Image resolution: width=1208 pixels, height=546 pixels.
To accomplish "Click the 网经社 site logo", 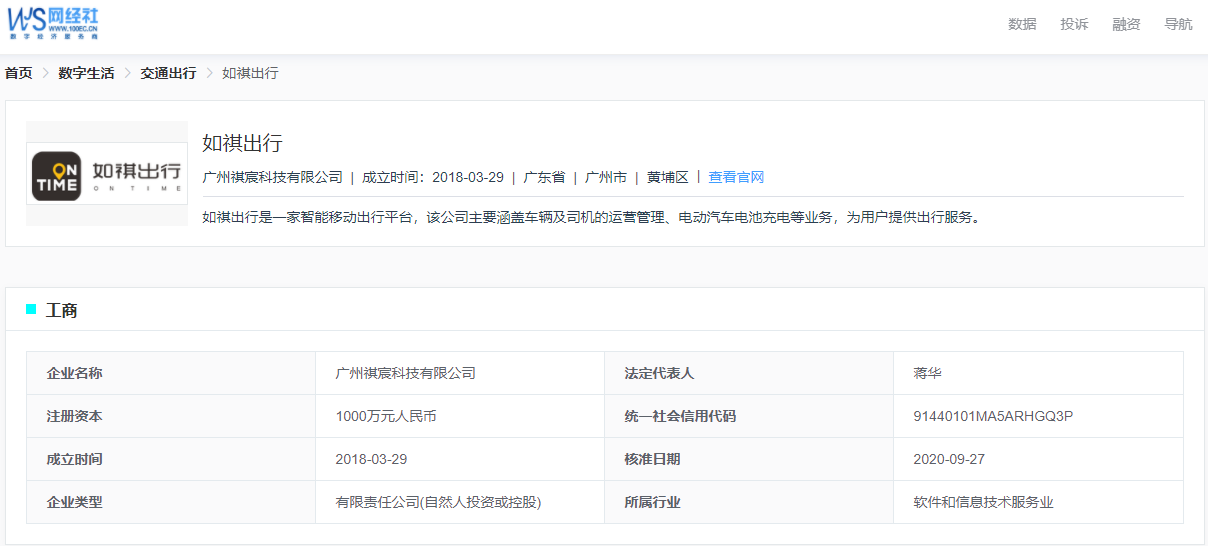I will coord(53,22).
